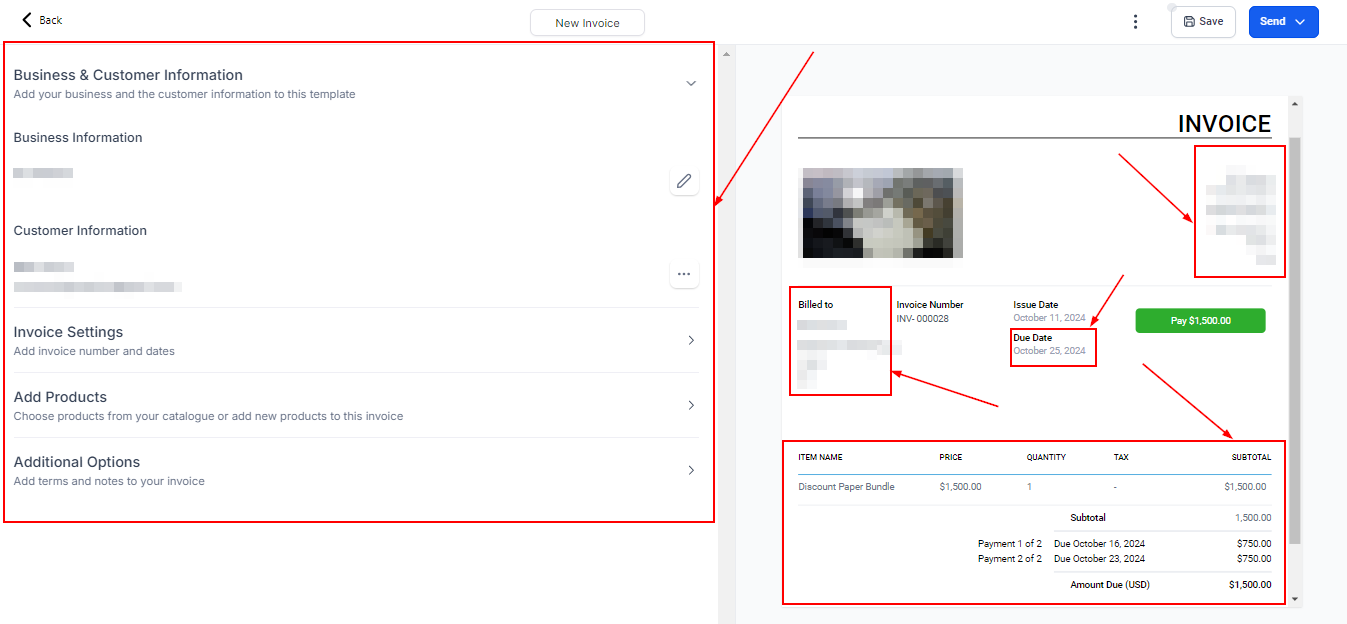1347x624 pixels.
Task: Click invoice preview scroll up arrow
Action: [1296, 103]
